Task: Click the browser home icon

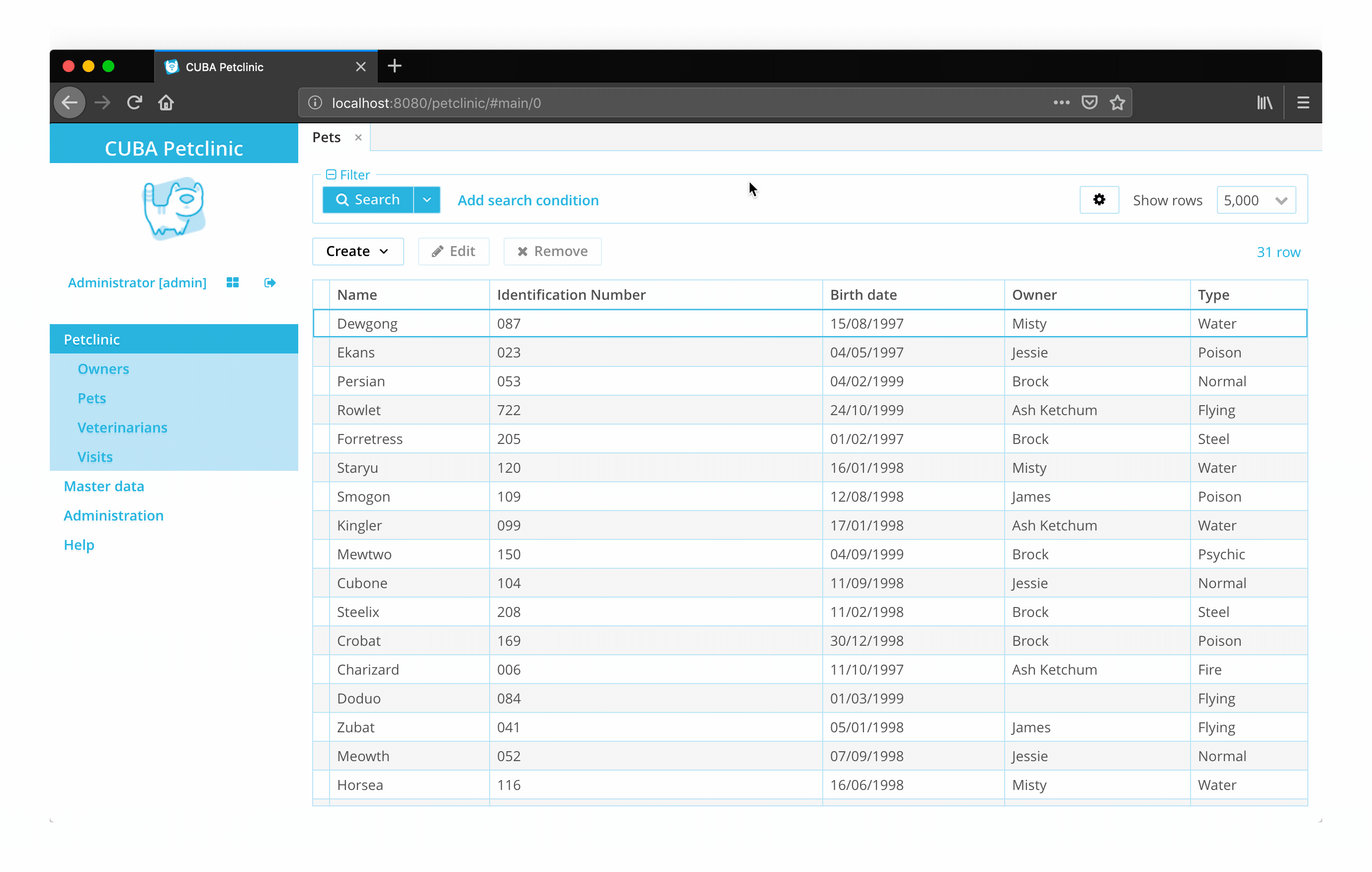Action: click(166, 102)
